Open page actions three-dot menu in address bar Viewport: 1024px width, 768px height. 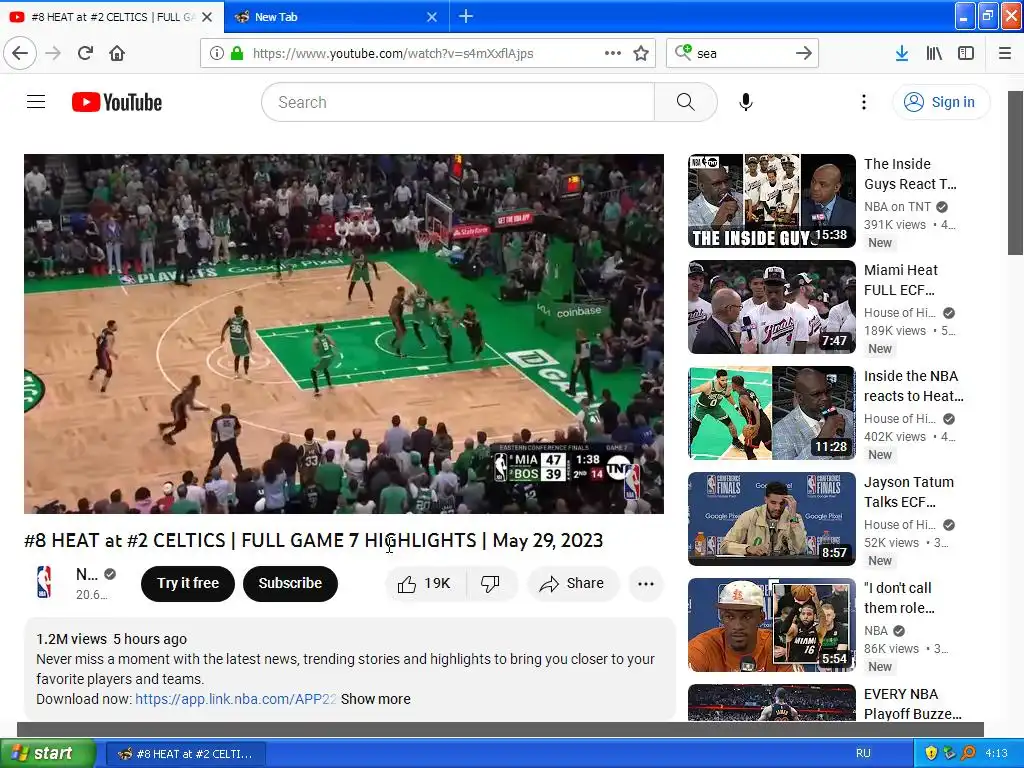613,53
